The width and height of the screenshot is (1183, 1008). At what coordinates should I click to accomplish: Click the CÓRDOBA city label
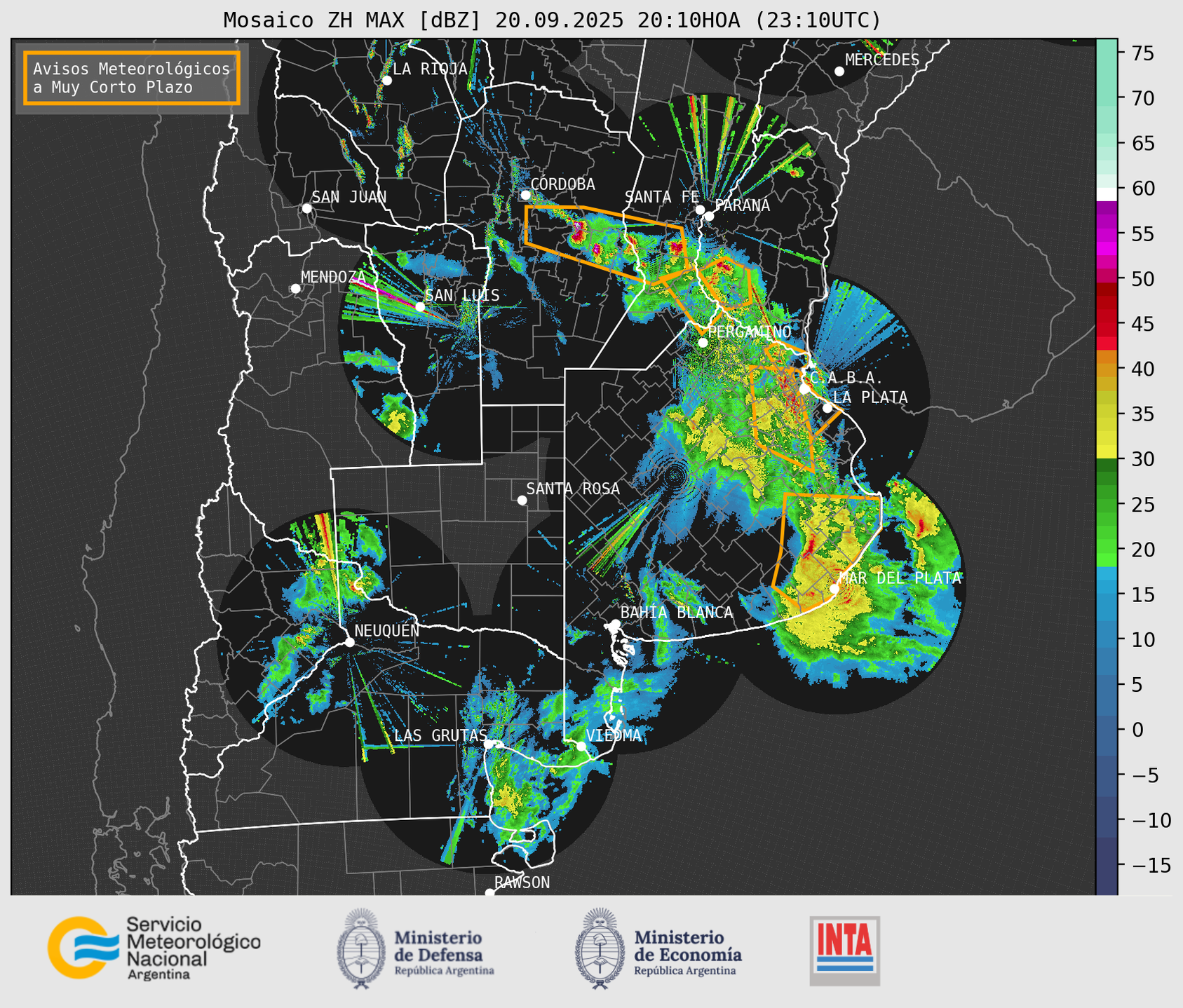[562, 184]
